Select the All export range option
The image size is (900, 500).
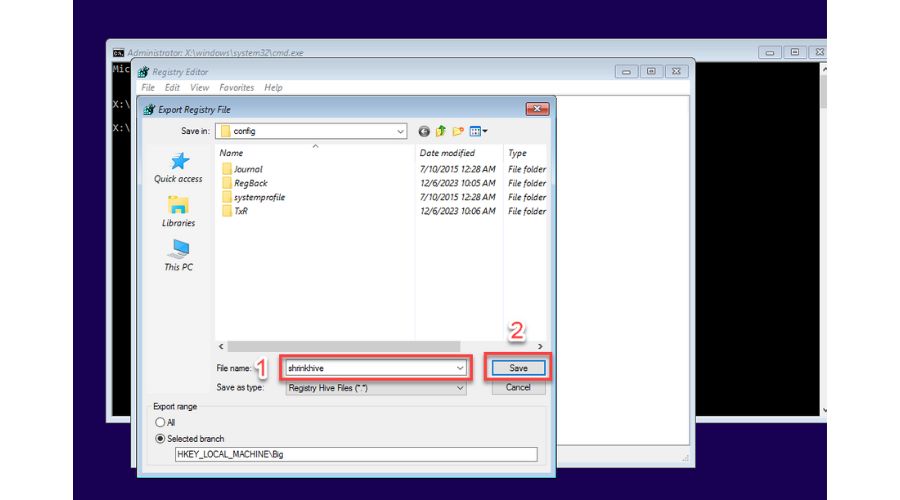pyautogui.click(x=160, y=423)
